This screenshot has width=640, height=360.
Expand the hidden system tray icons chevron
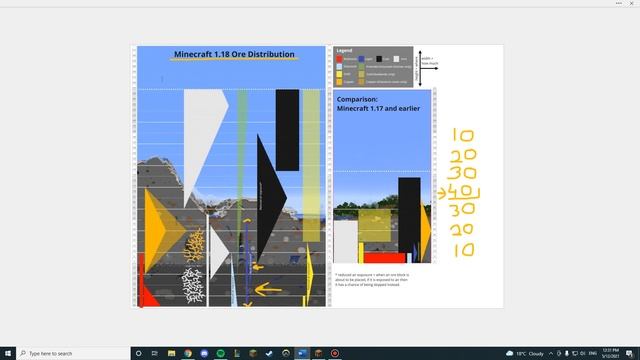coord(551,353)
